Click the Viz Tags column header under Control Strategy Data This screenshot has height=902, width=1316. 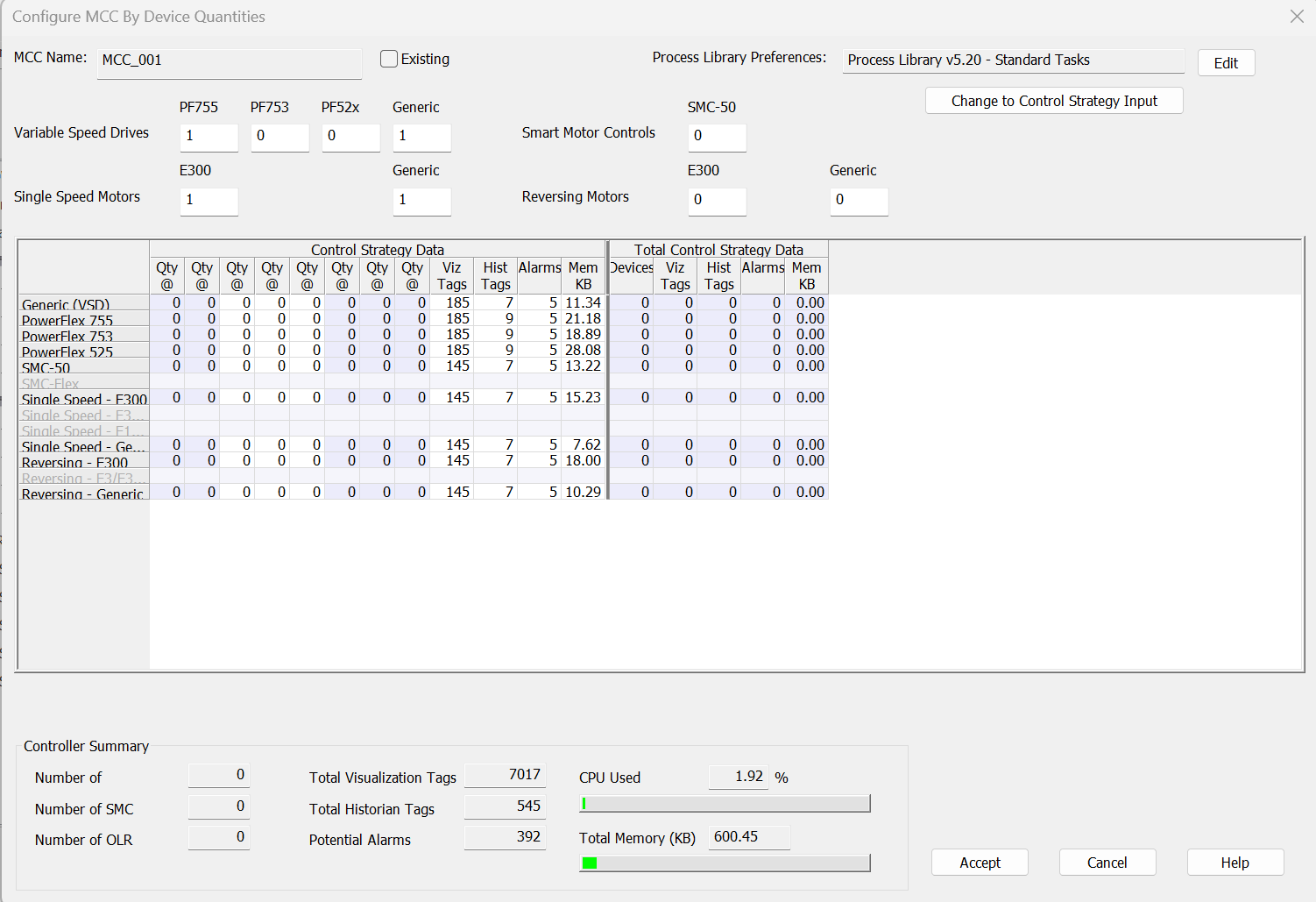coord(451,276)
